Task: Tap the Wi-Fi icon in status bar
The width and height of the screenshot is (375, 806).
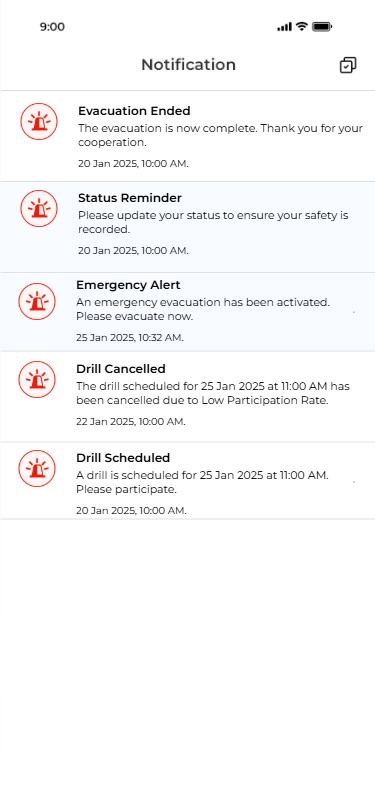Action: tap(302, 27)
